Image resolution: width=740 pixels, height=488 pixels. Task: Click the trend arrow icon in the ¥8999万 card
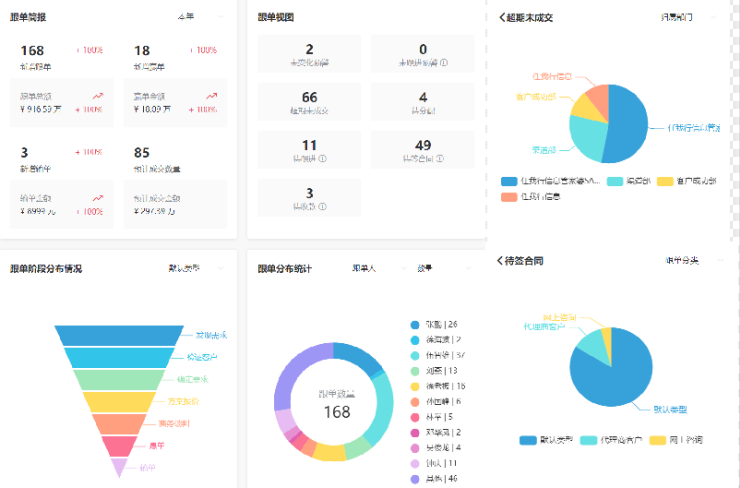[98, 199]
